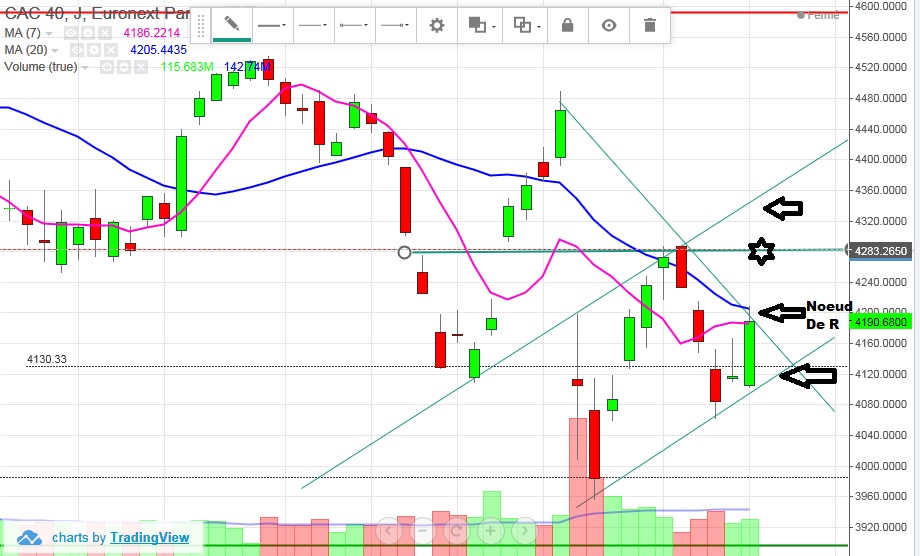Screen dimensions: 920x556
Task: Open MA (7) settings gear
Action: click(88, 33)
